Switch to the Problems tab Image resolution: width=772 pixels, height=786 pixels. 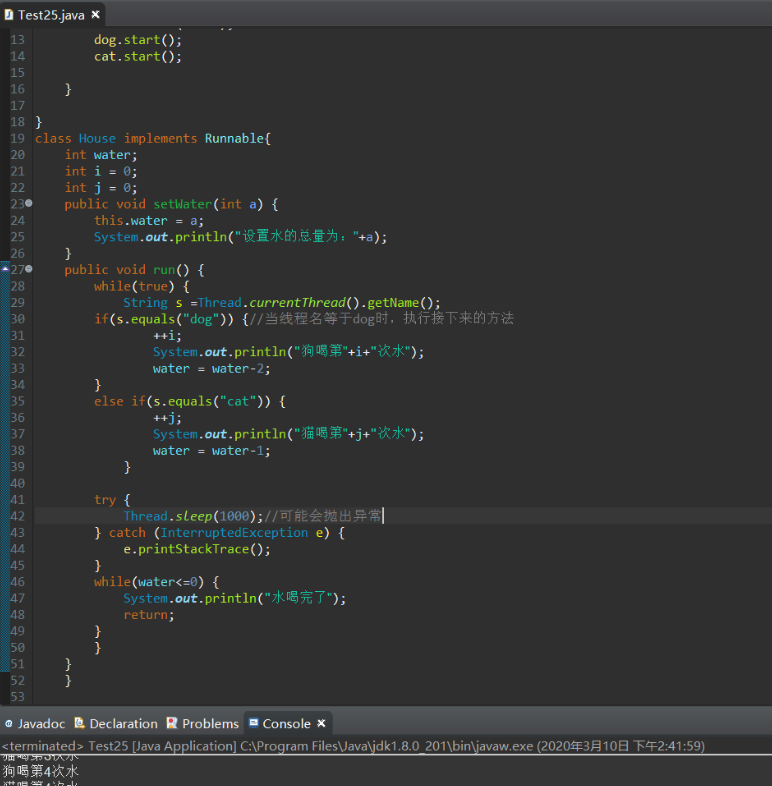point(210,723)
